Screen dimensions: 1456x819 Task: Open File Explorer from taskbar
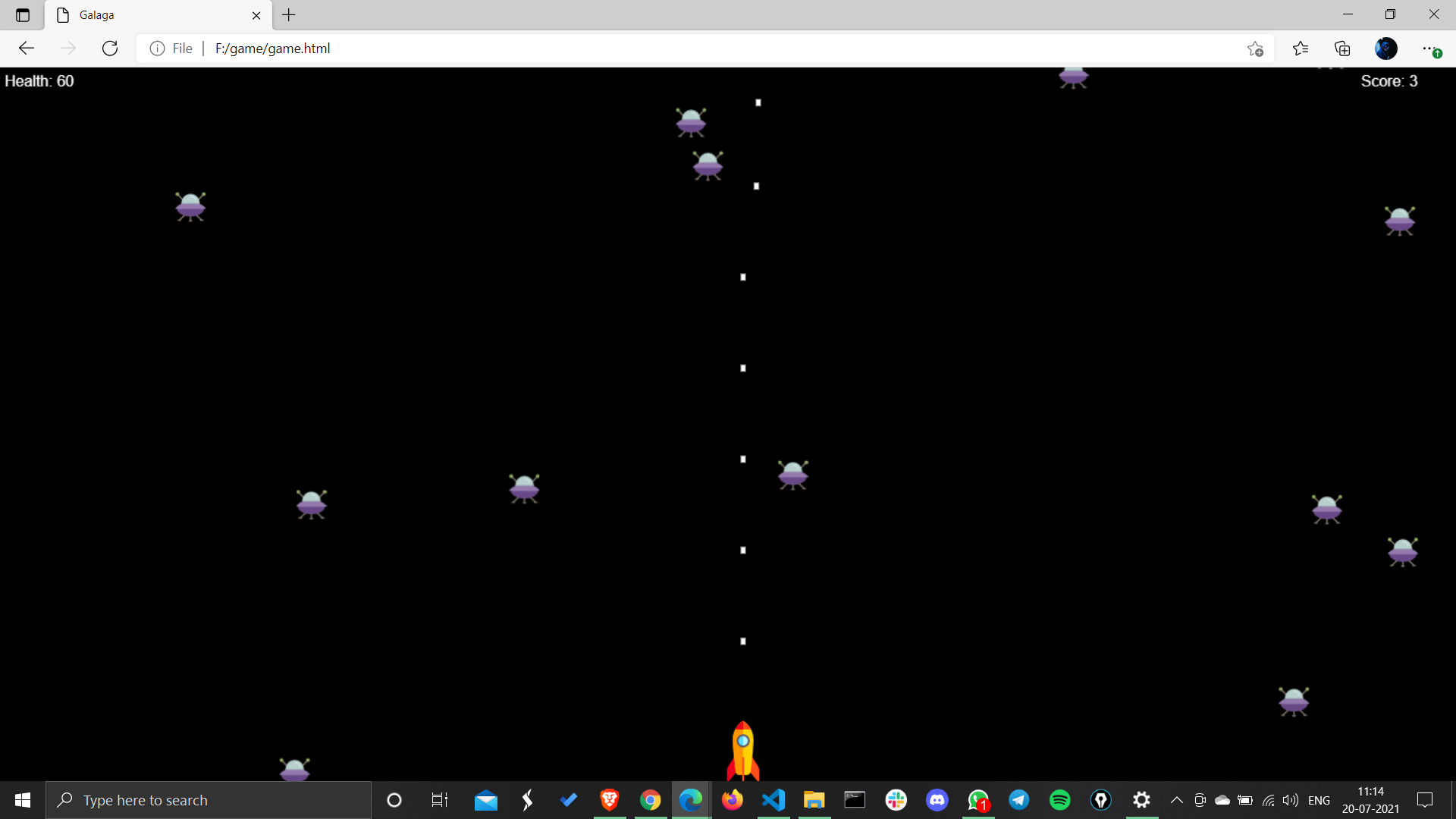(814, 800)
